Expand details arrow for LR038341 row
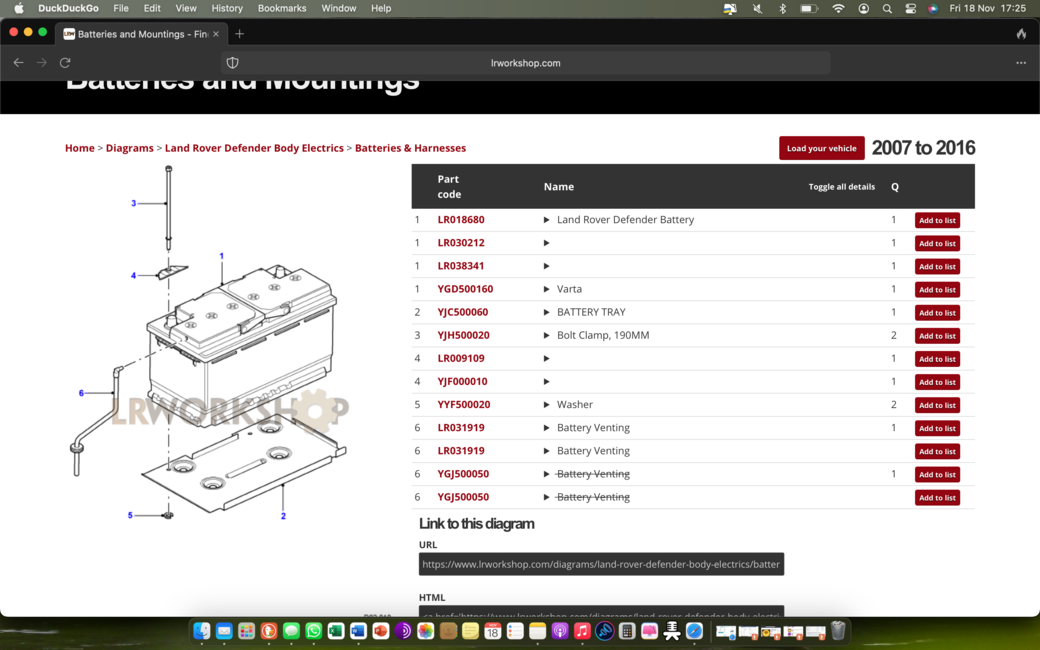 pyautogui.click(x=547, y=266)
